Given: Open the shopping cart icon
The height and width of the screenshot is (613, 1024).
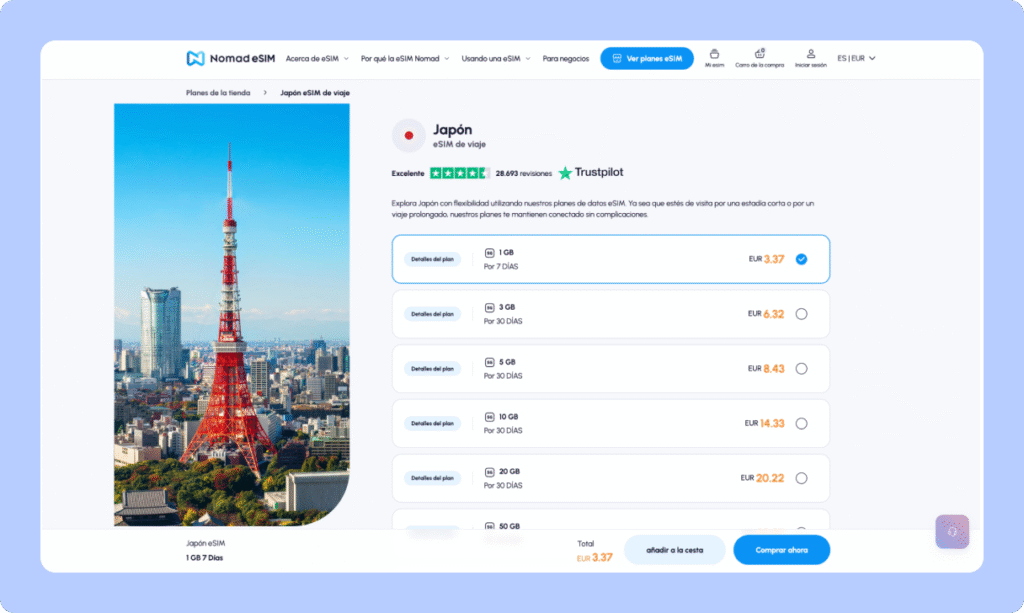Looking at the screenshot, I should pos(760,54).
